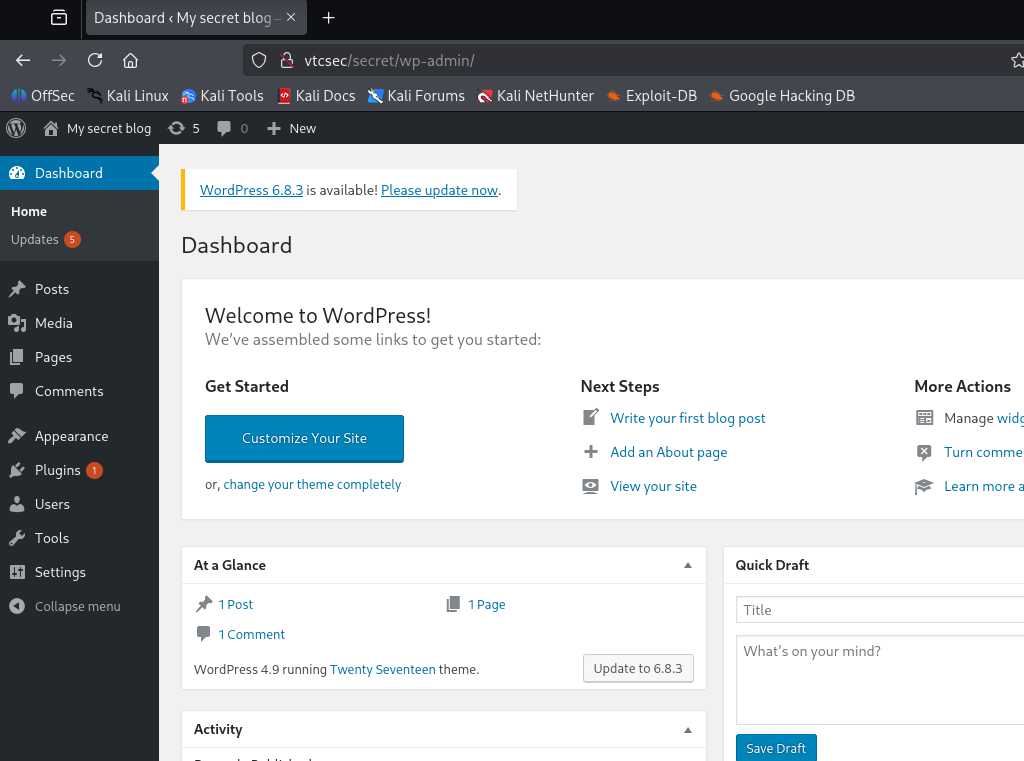Click Quick Draft Title field
The height and width of the screenshot is (761, 1024).
click(880, 609)
